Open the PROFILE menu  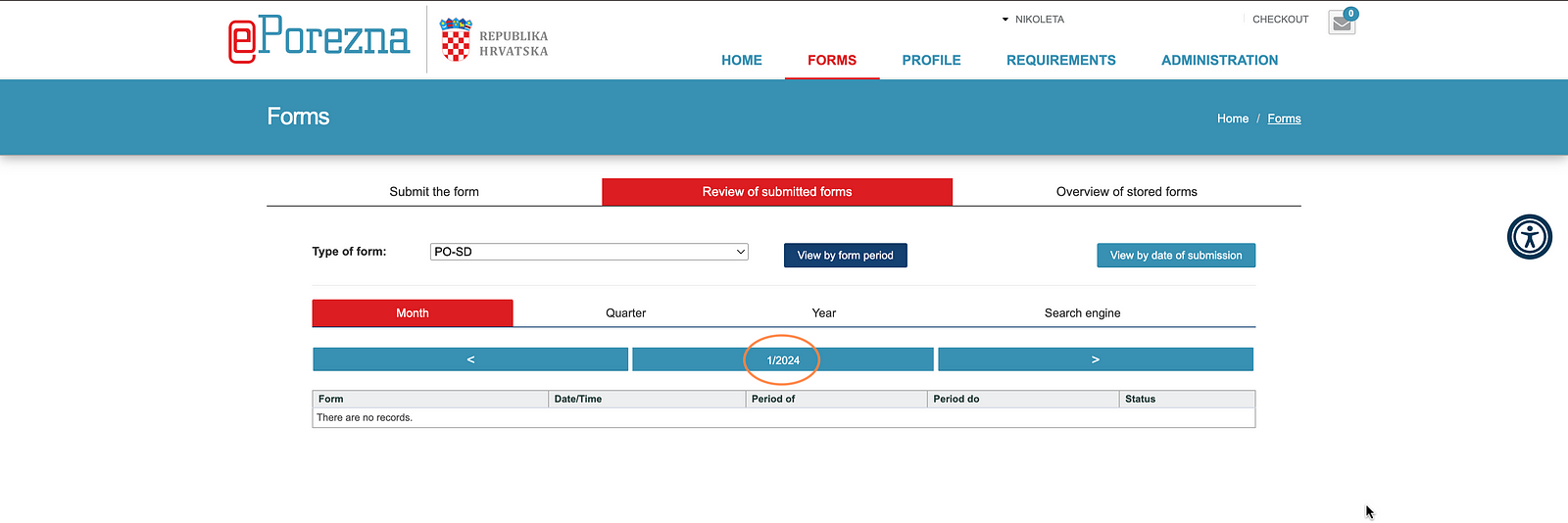pos(931,60)
